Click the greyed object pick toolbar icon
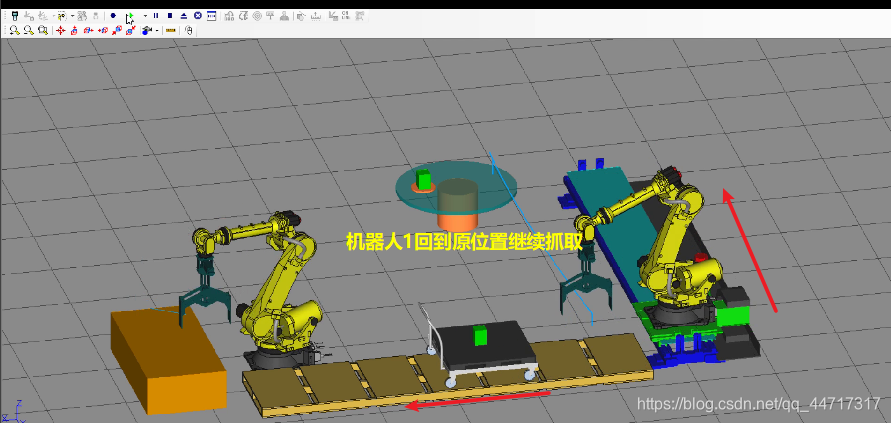Screen dimensions: 891x423 pos(301,16)
